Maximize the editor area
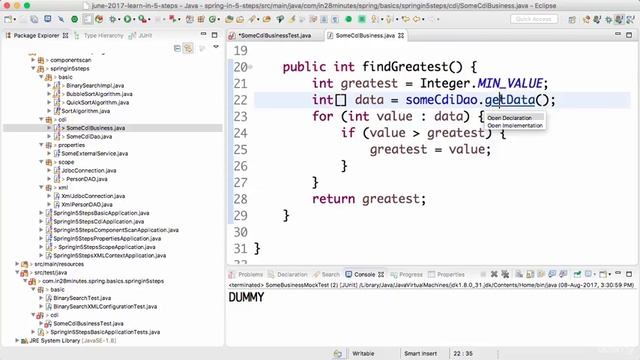The height and width of the screenshot is (360, 640). [x=629, y=35]
